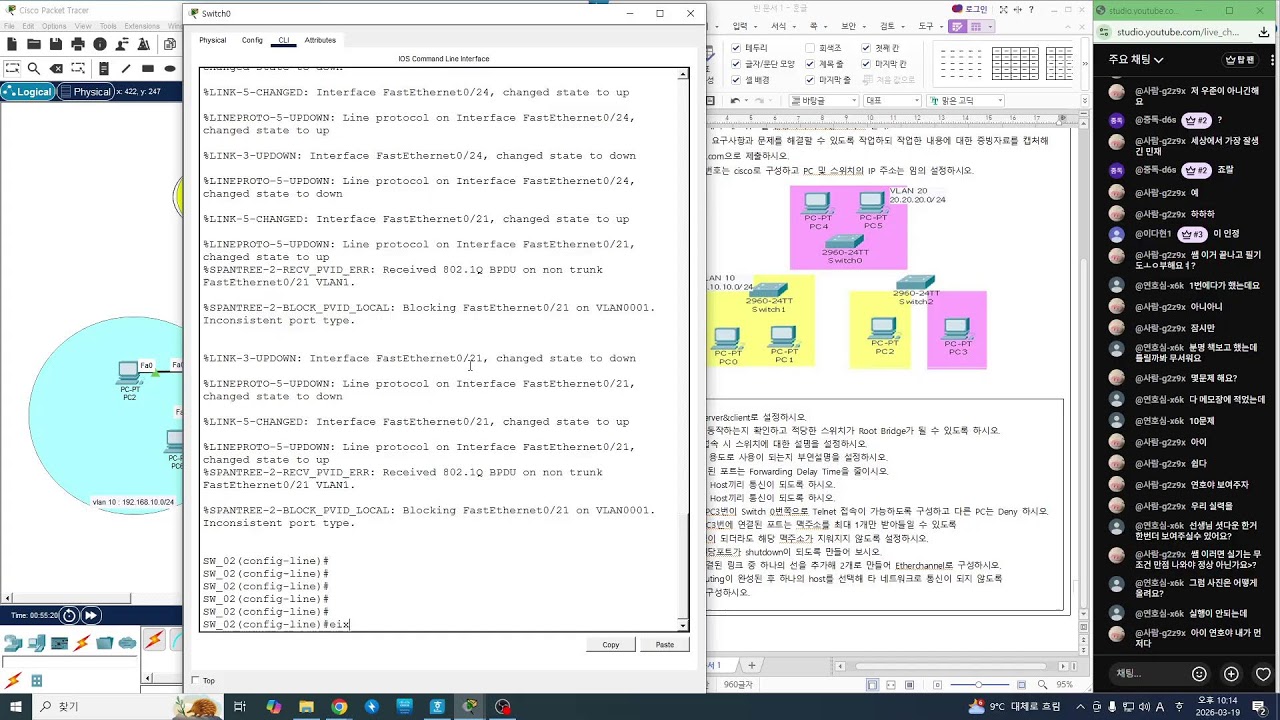Open the File menu in Packet Tracer

9,26
